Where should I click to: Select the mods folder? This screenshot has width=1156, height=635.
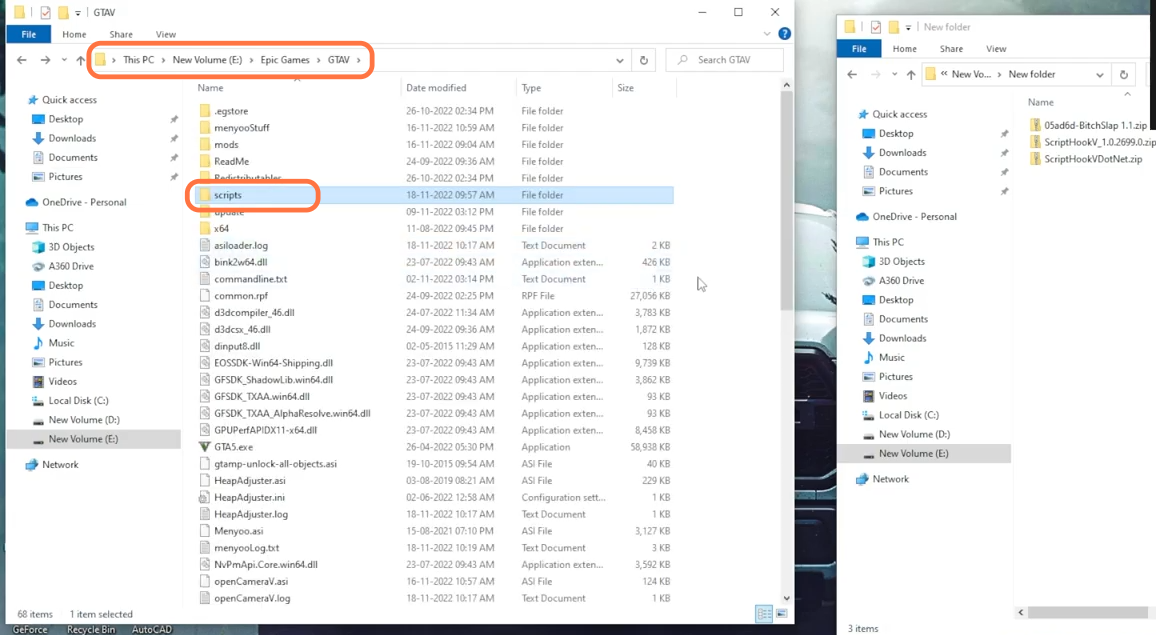pyautogui.click(x=226, y=145)
